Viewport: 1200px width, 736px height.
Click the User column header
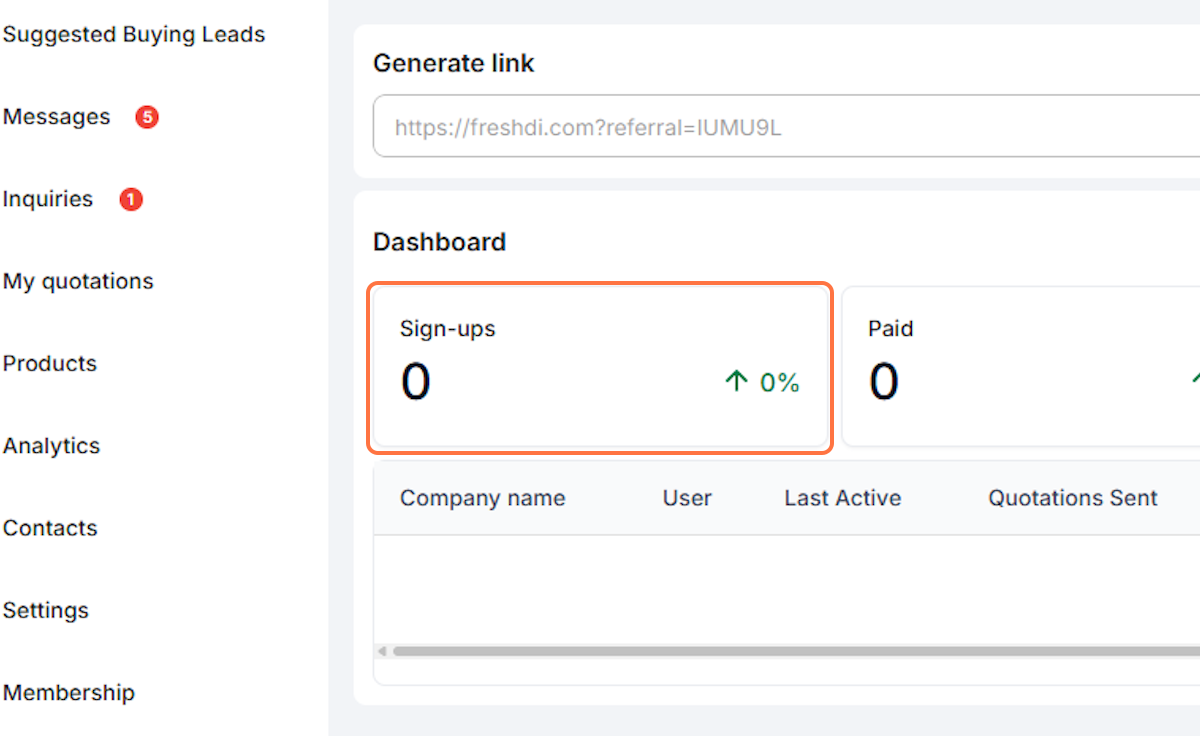pos(687,498)
